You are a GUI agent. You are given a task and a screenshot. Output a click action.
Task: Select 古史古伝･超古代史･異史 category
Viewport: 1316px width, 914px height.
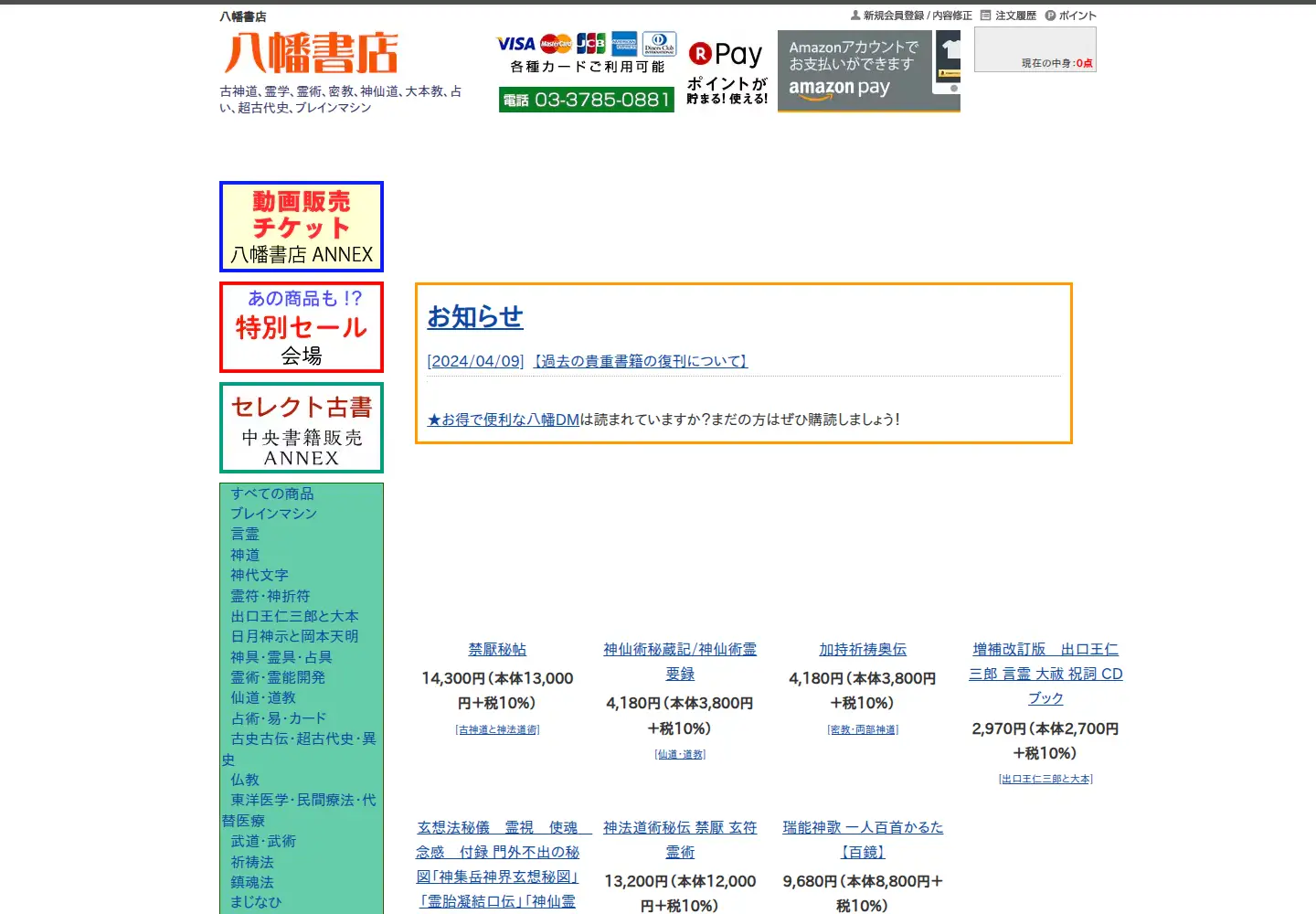tap(299, 749)
